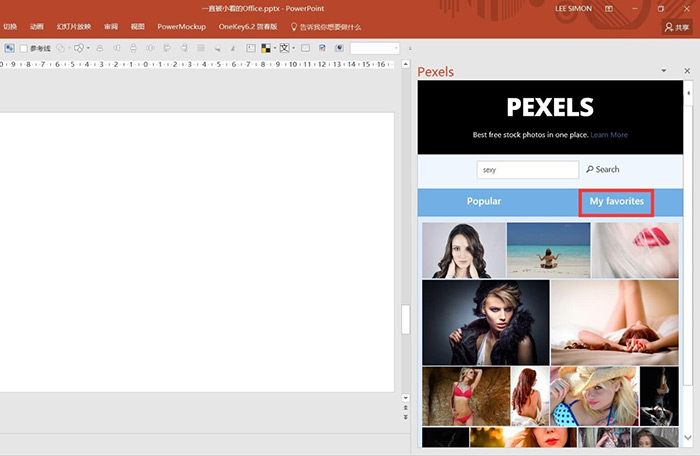
Task: Click the Pexels search text field
Action: 528,170
